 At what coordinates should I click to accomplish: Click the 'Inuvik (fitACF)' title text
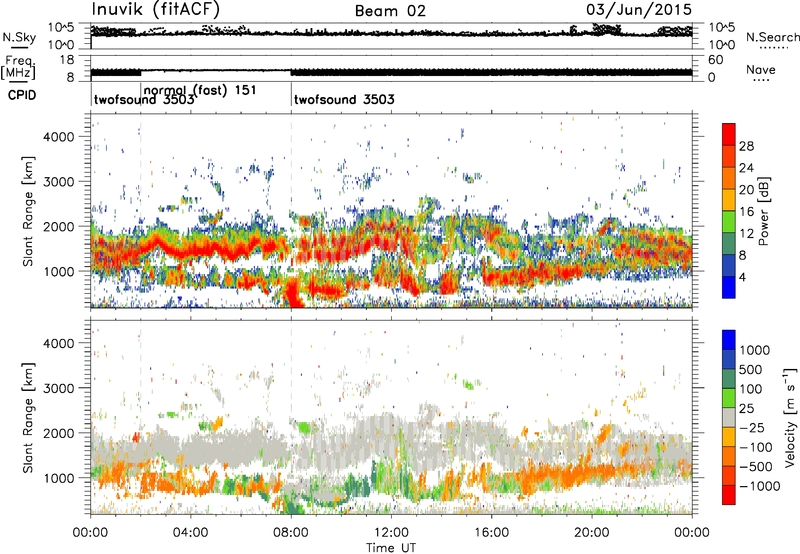tap(156, 10)
